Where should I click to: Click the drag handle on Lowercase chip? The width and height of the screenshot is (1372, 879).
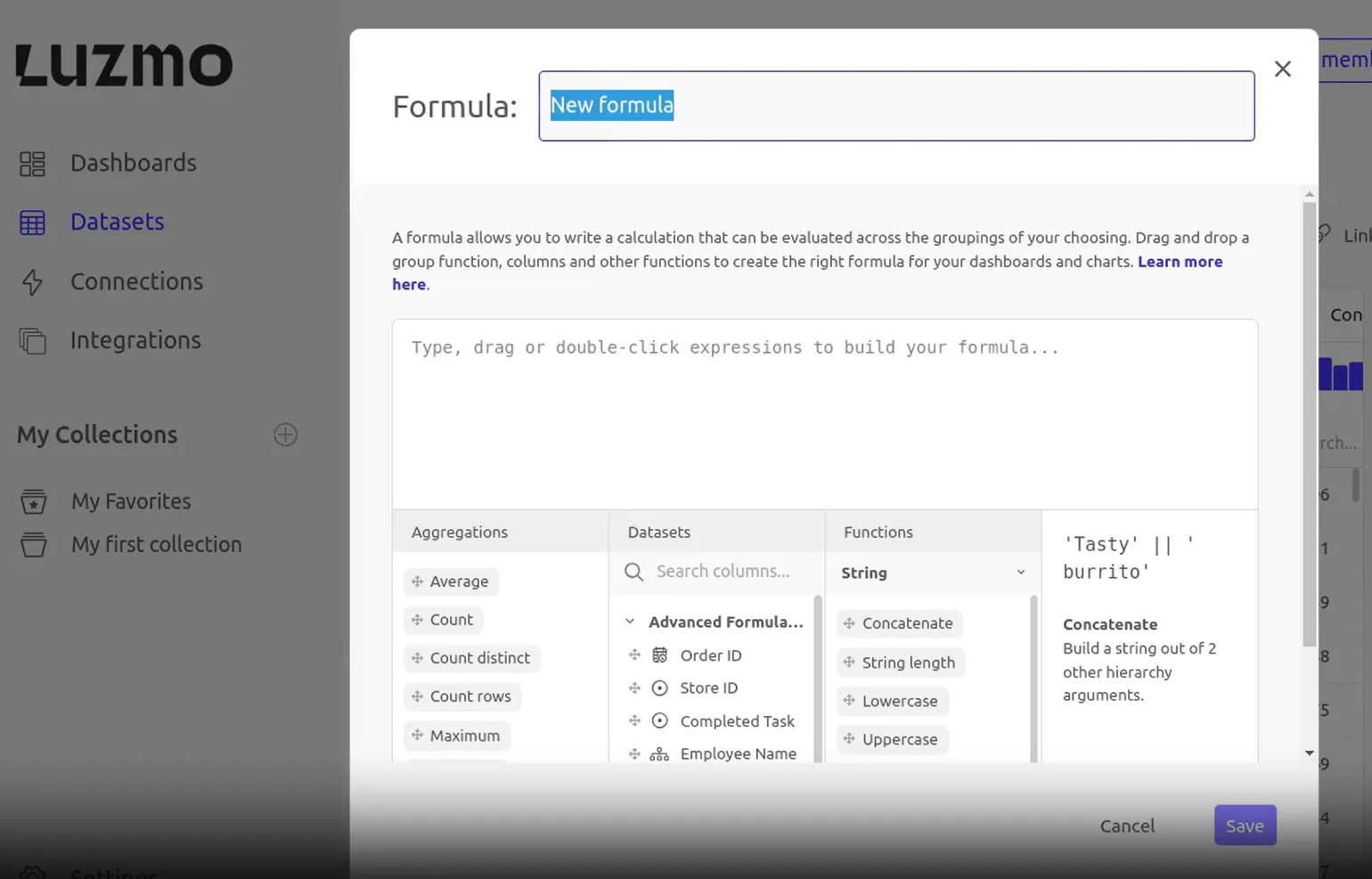coord(849,701)
